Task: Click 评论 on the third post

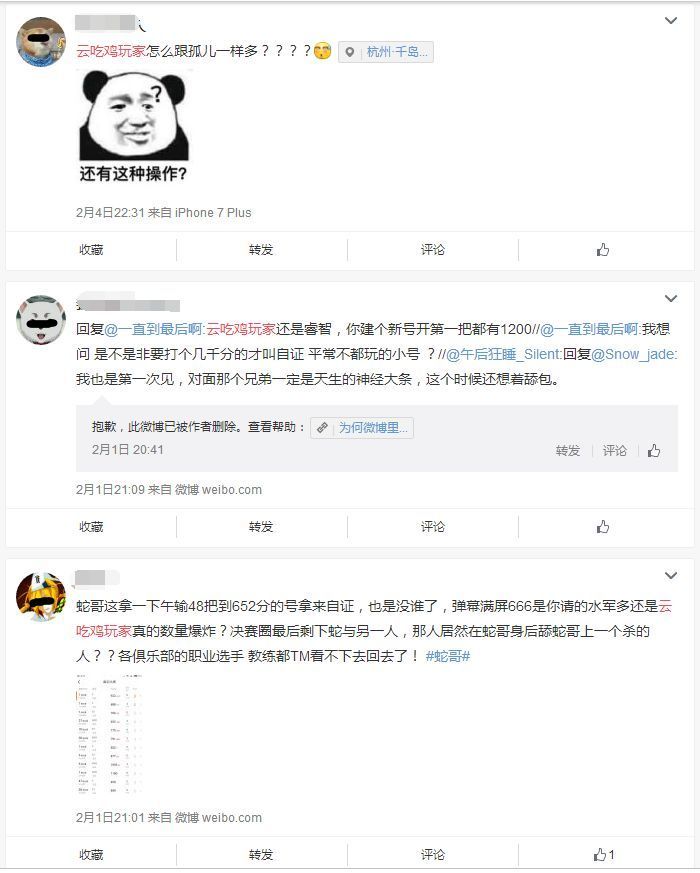Action: (433, 855)
